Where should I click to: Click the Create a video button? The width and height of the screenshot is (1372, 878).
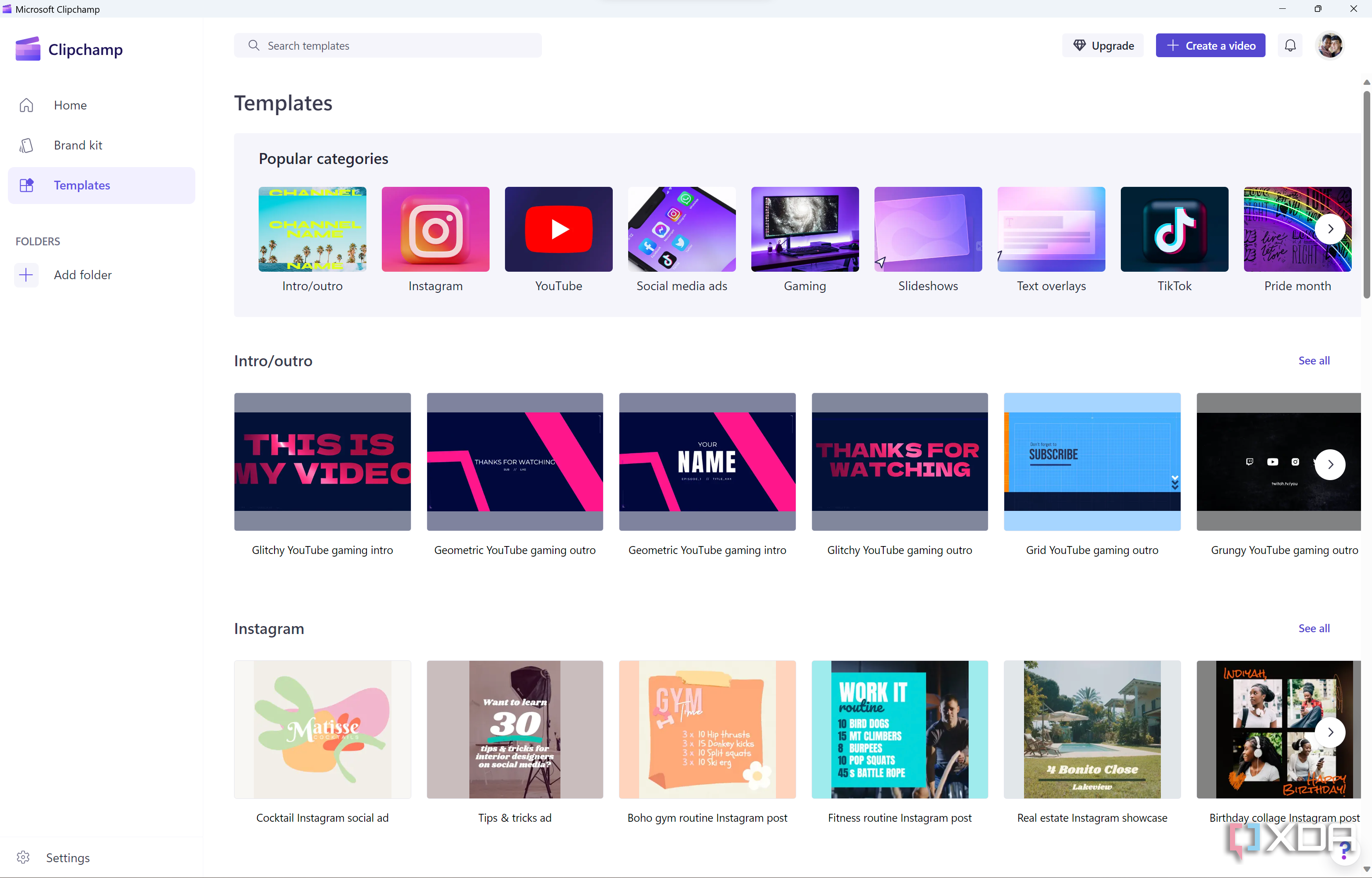(1210, 46)
